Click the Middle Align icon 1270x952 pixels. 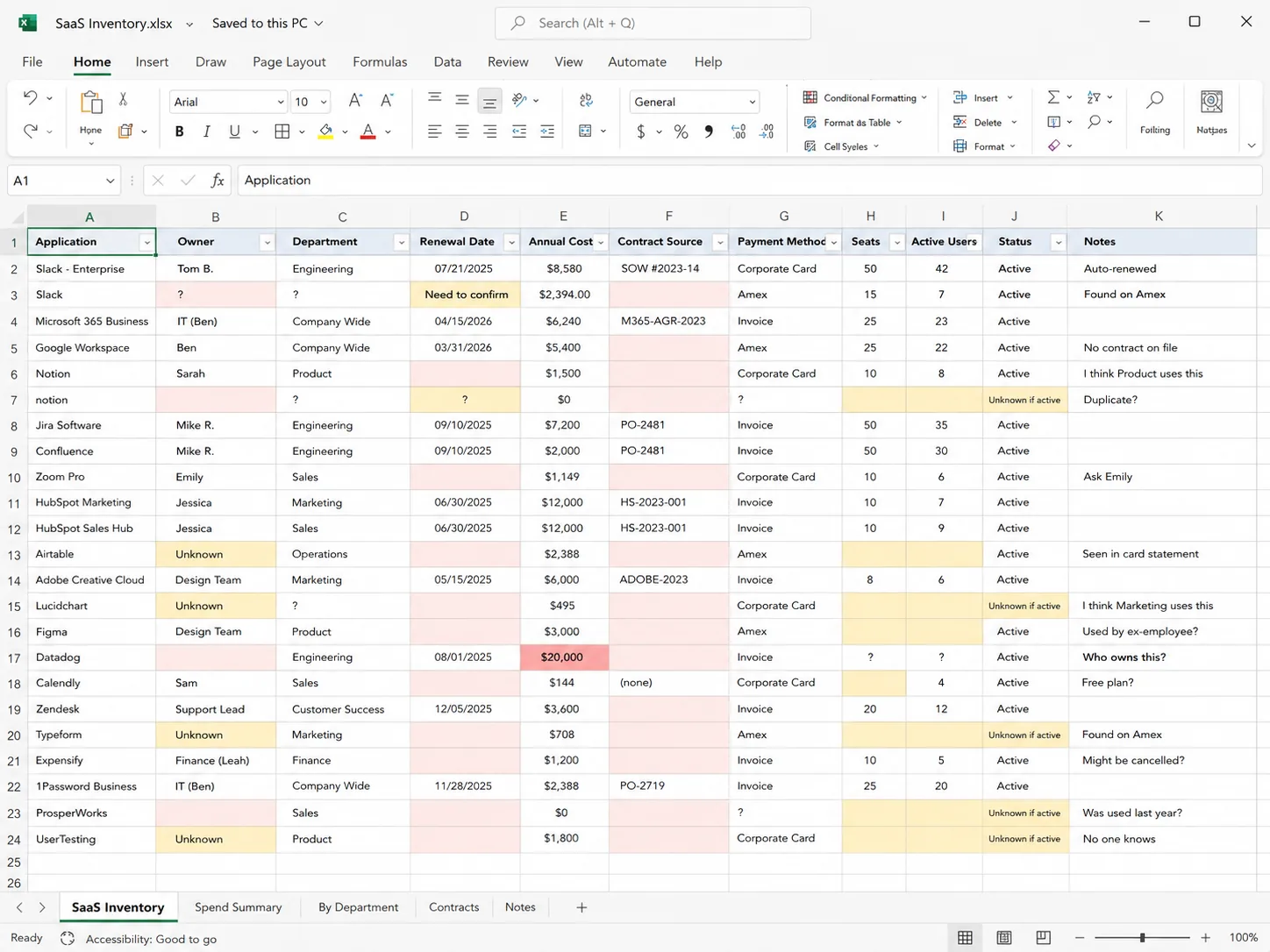[462, 101]
